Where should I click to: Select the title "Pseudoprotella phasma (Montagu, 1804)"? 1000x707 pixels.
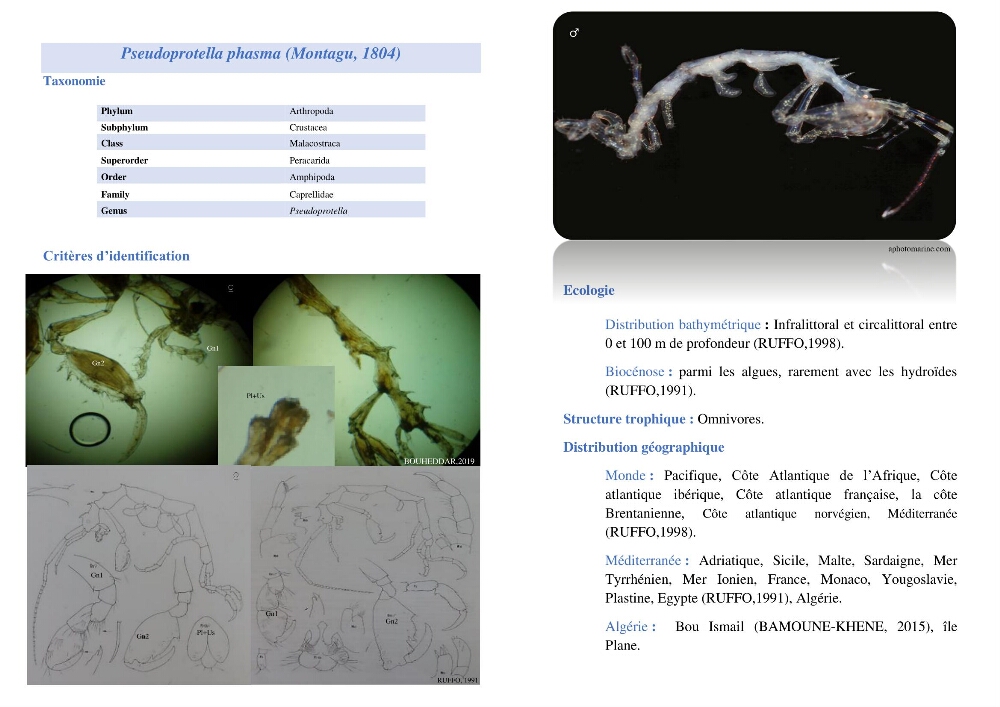tap(261, 54)
